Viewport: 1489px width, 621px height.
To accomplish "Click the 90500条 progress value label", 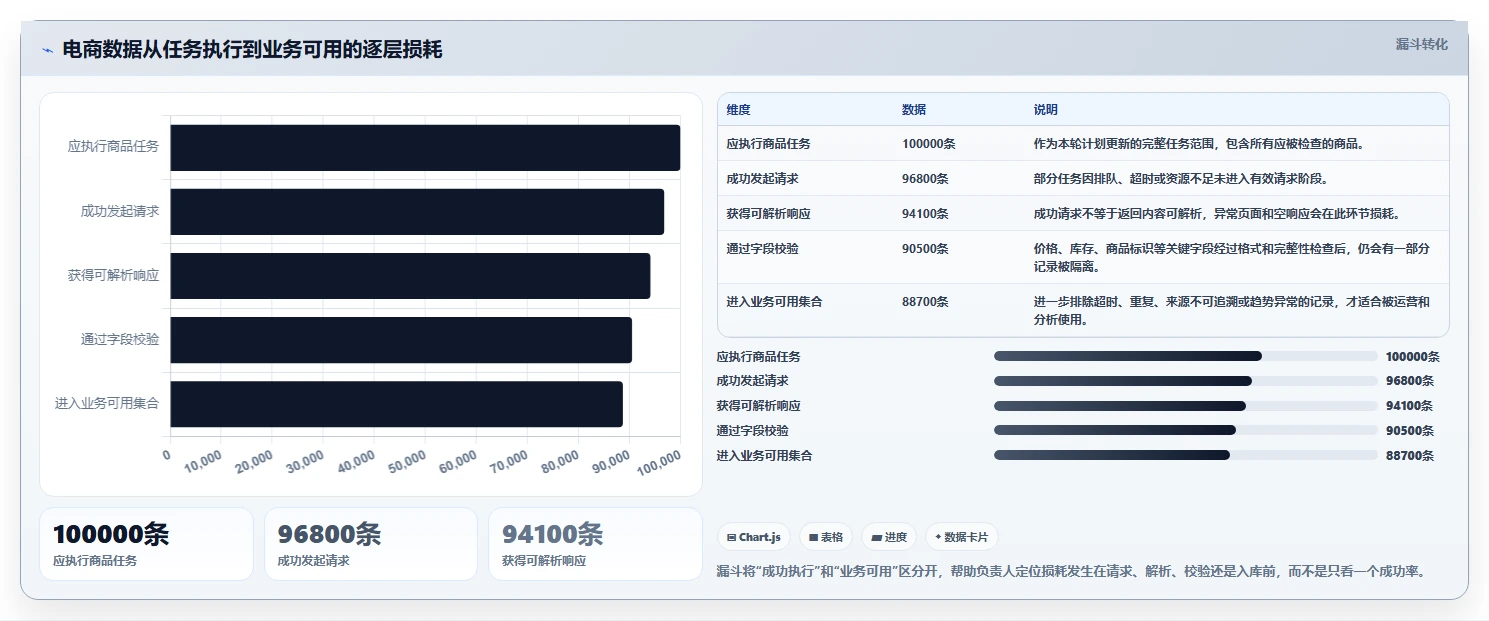I will (1410, 431).
